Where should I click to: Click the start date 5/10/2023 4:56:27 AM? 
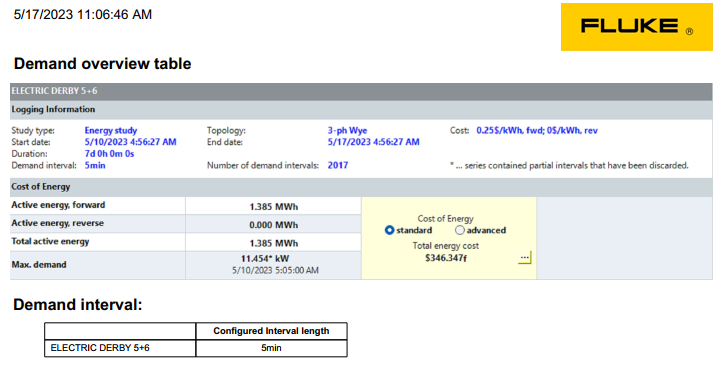coord(130,142)
